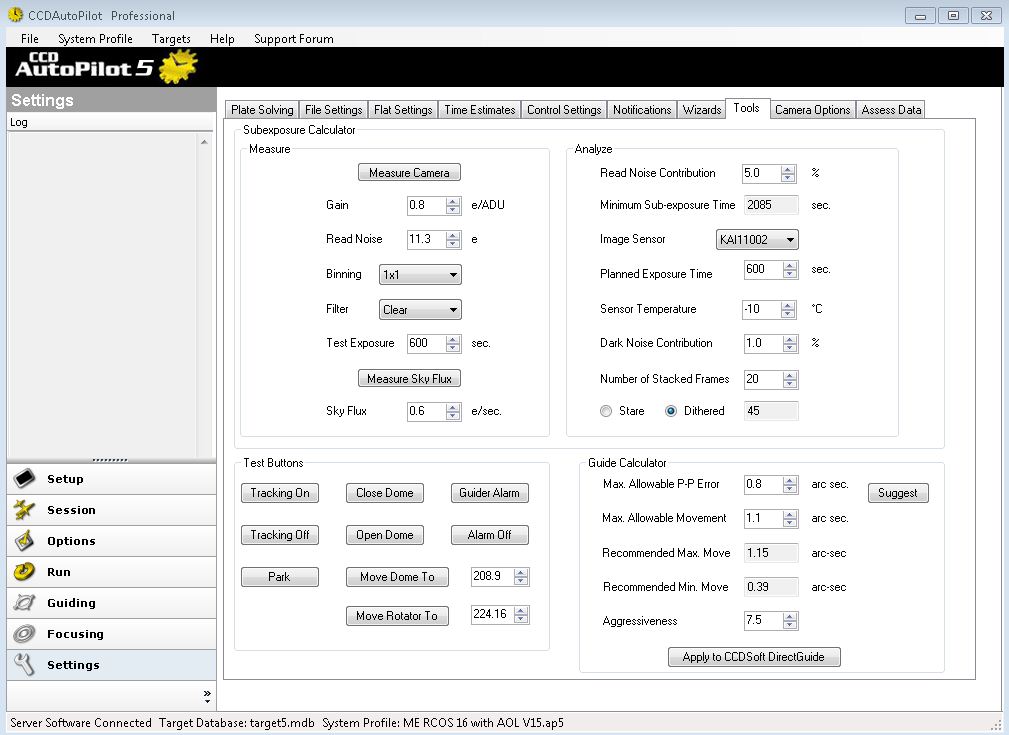Open the Binning dropdown
The image size is (1009, 735).
(420, 274)
